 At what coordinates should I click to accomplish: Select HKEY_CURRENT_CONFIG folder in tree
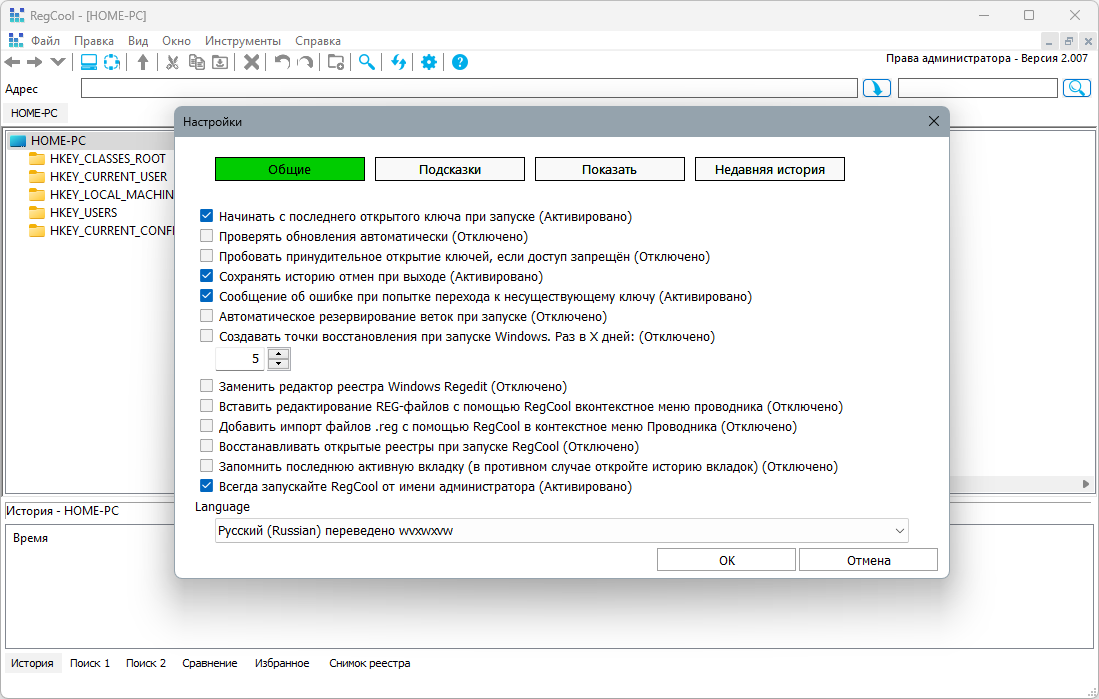click(111, 231)
